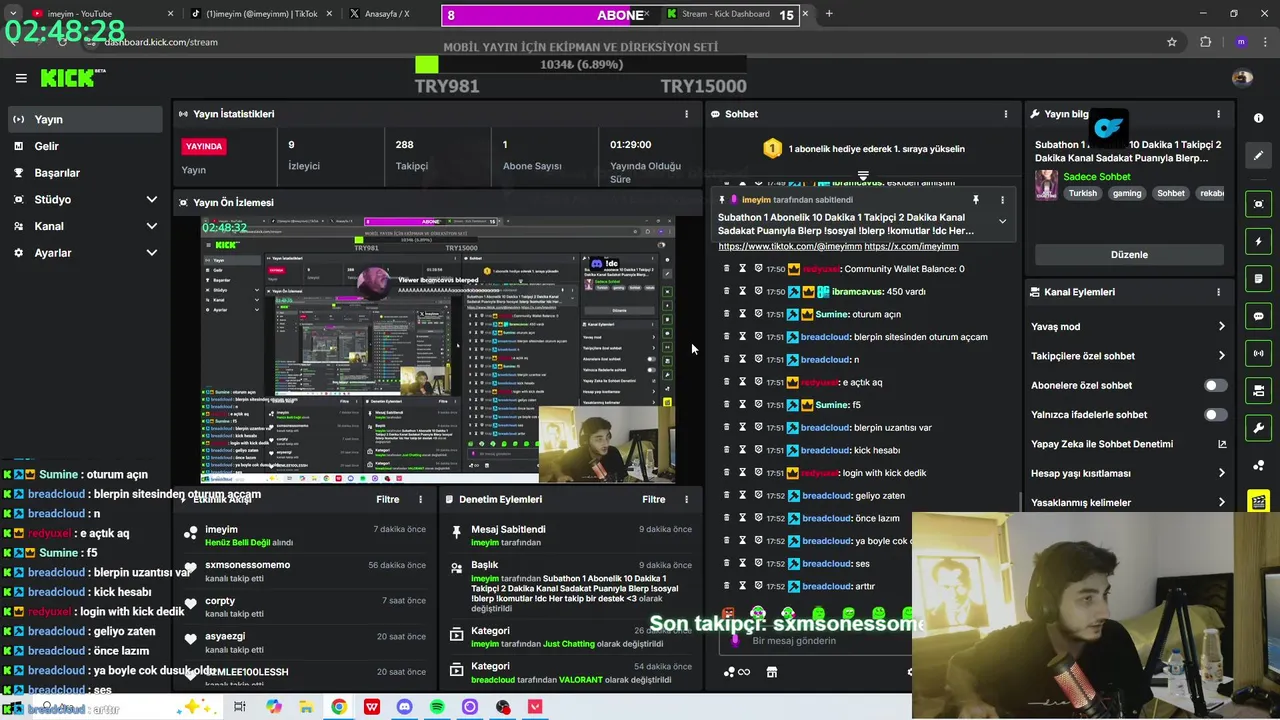Viewport: 1280px width, 720px height.
Task: Click the Düzenle button
Action: [x=1129, y=254]
